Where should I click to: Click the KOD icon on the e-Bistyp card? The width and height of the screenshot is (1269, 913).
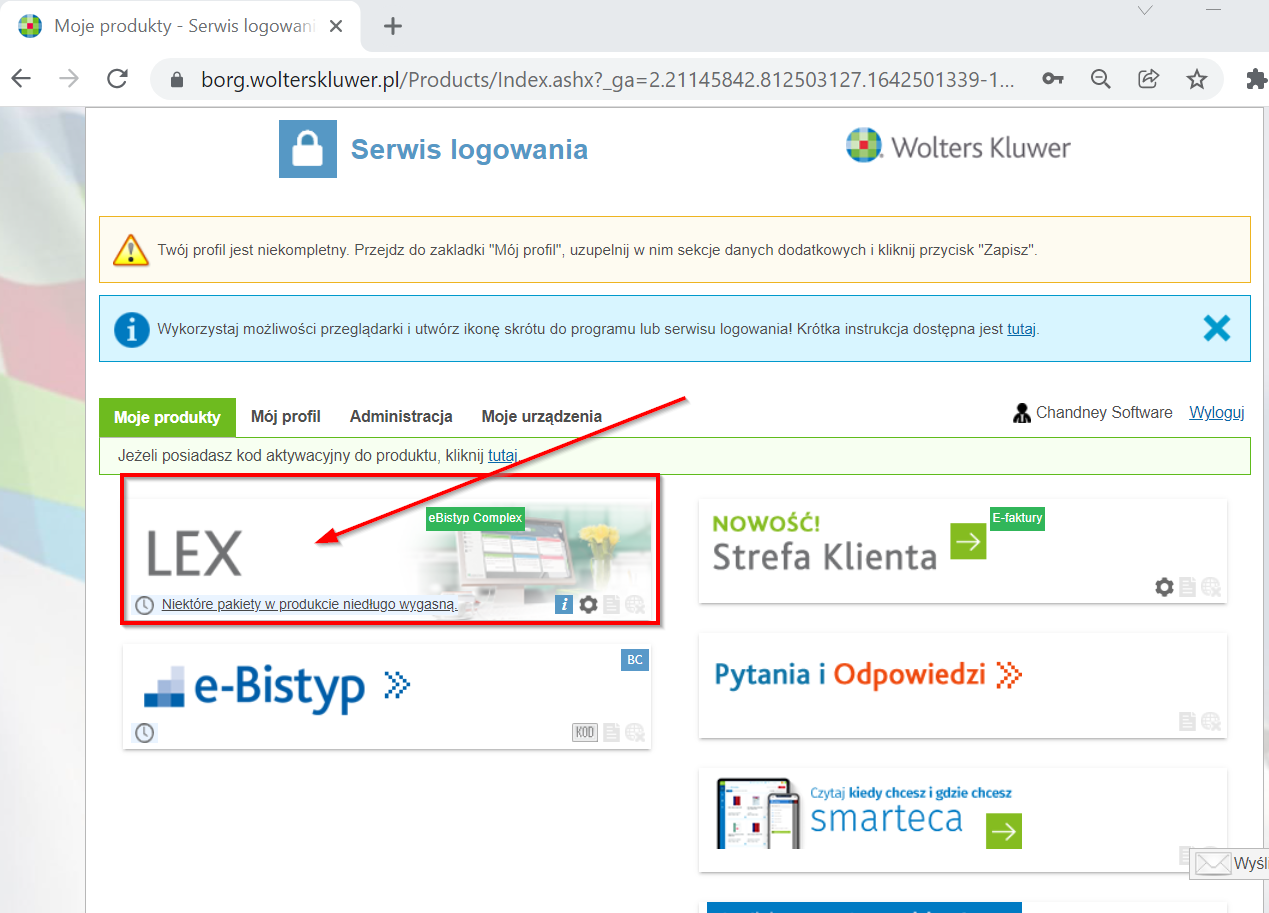(x=585, y=733)
